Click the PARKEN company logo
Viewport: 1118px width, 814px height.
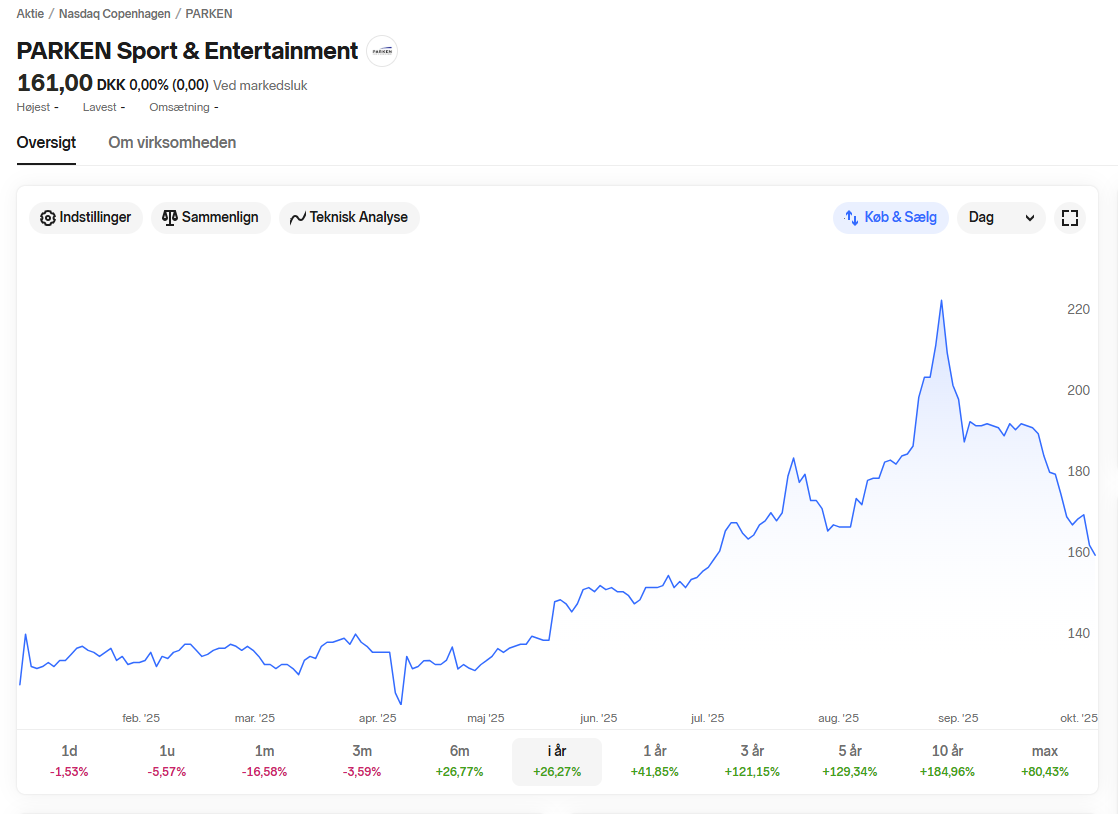(382, 51)
